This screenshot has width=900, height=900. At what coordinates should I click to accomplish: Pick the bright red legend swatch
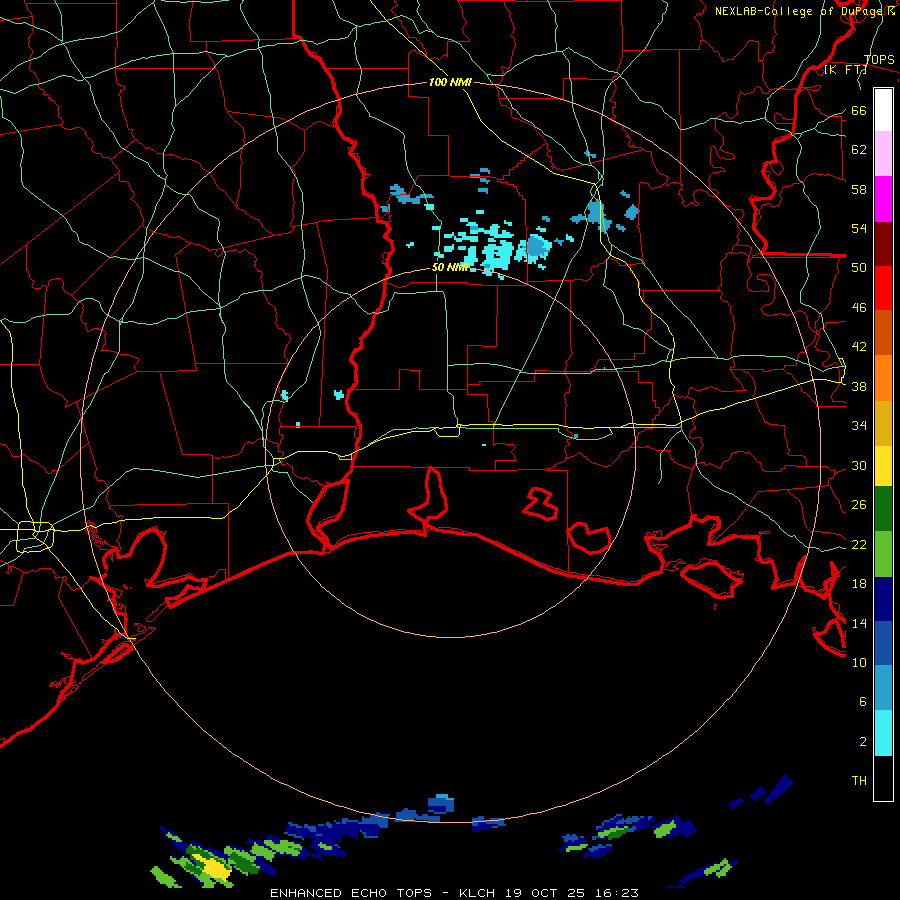point(883,288)
